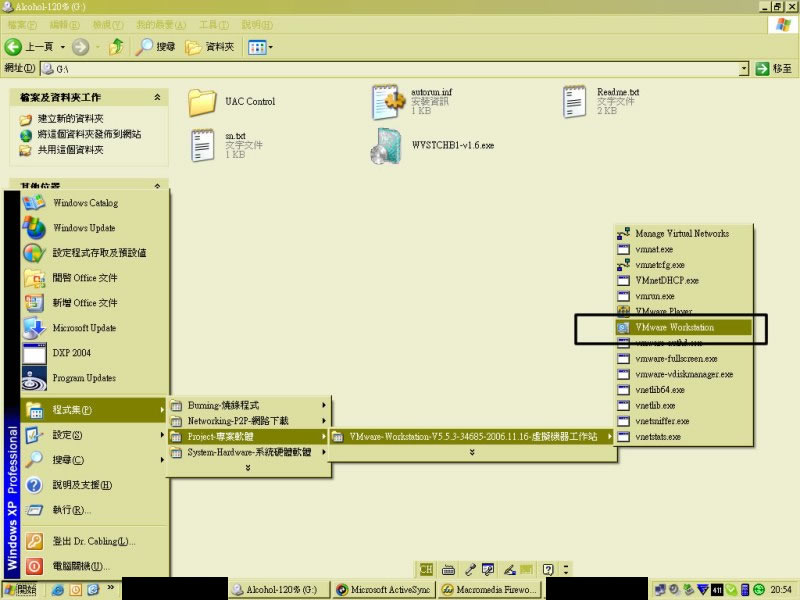Screen dimensions: 800x600
Task: Click the CH language indicator on language bar
Action: click(x=426, y=569)
